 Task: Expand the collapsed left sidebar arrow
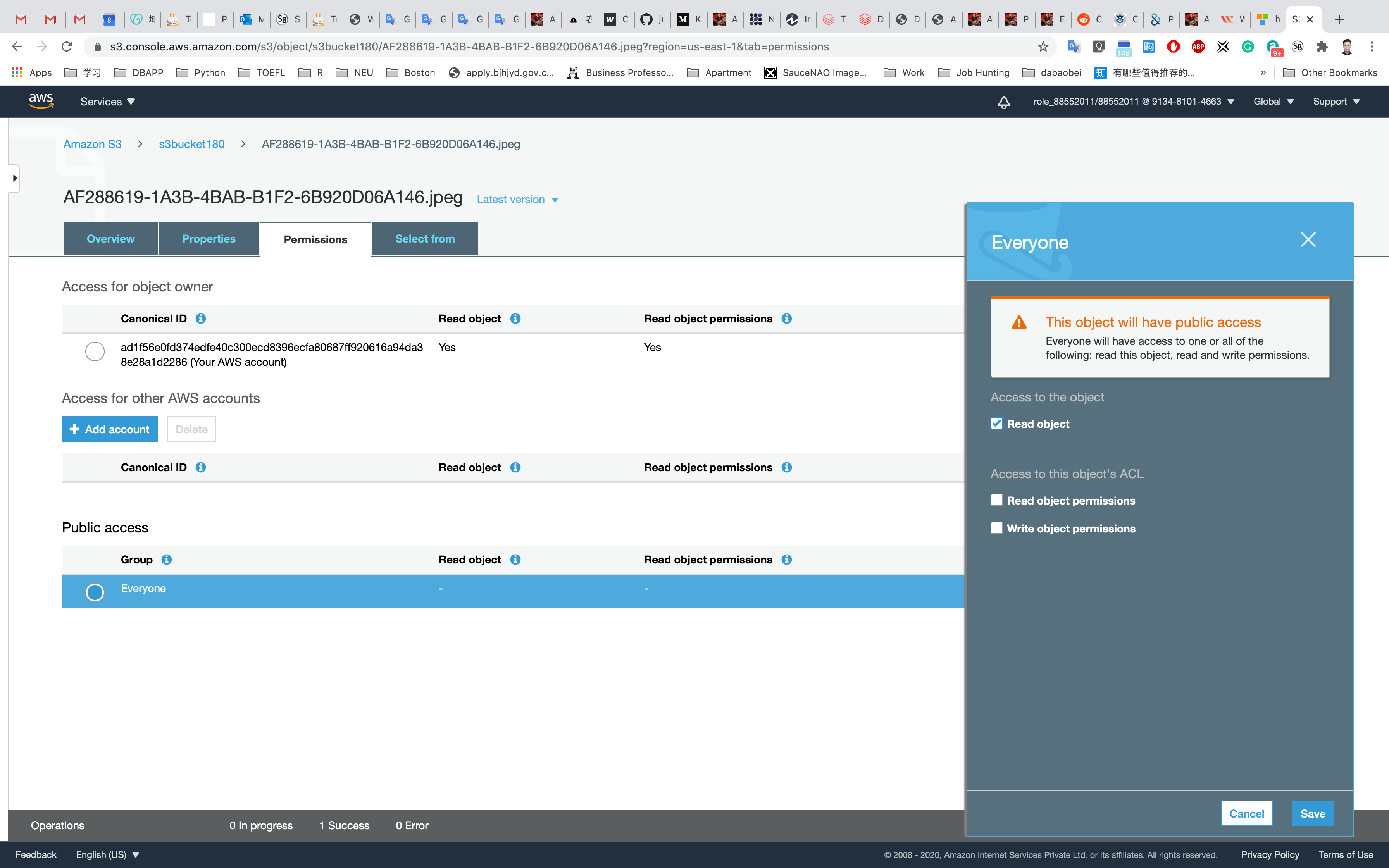click(x=14, y=179)
